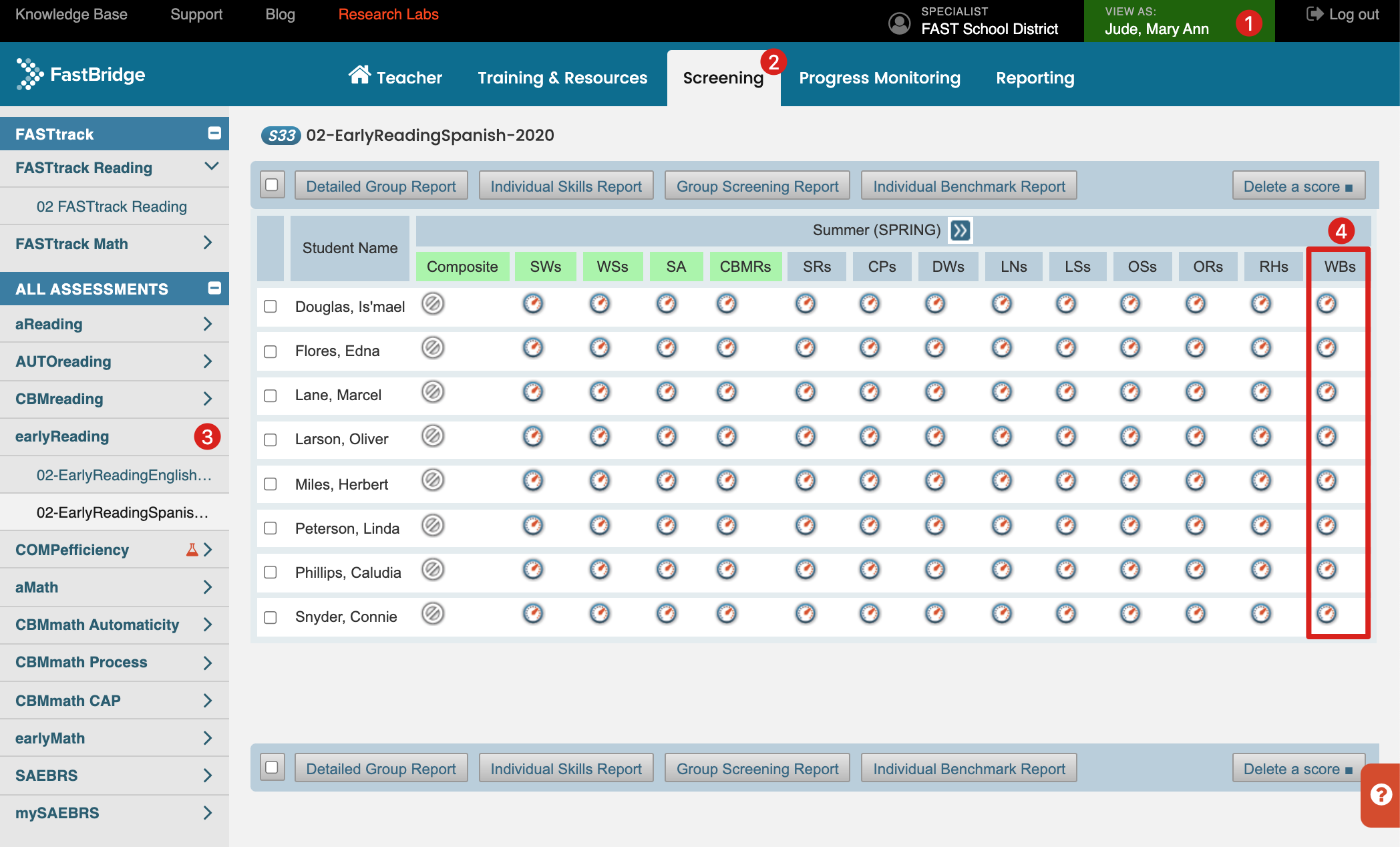The width and height of the screenshot is (1400, 847).
Task: Open 02 FASTtrack Reading sidebar item
Action: pos(112,206)
